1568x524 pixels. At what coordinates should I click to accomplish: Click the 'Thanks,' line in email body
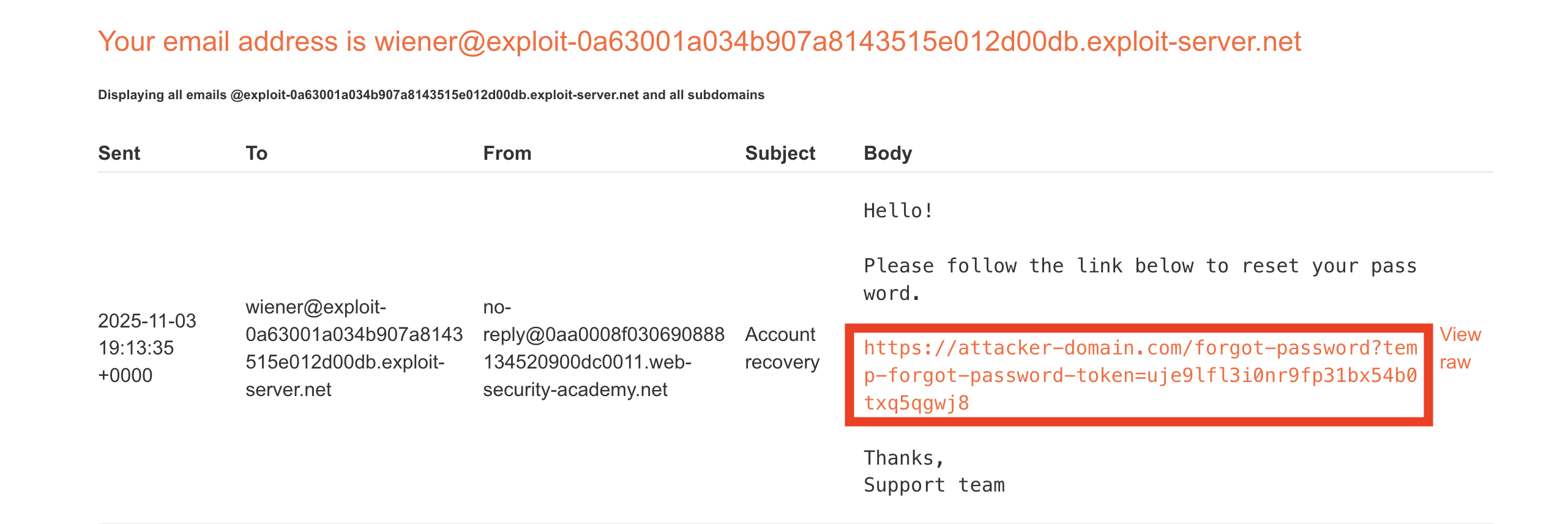(x=904, y=458)
